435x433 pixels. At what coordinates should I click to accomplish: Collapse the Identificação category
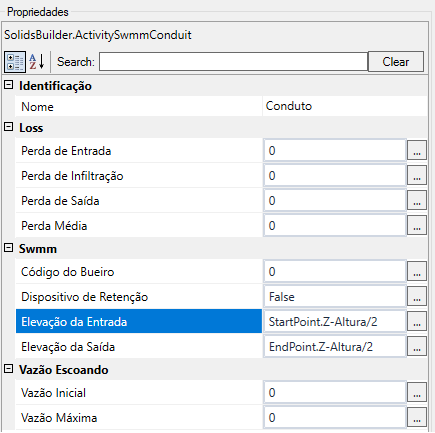(x=9, y=85)
